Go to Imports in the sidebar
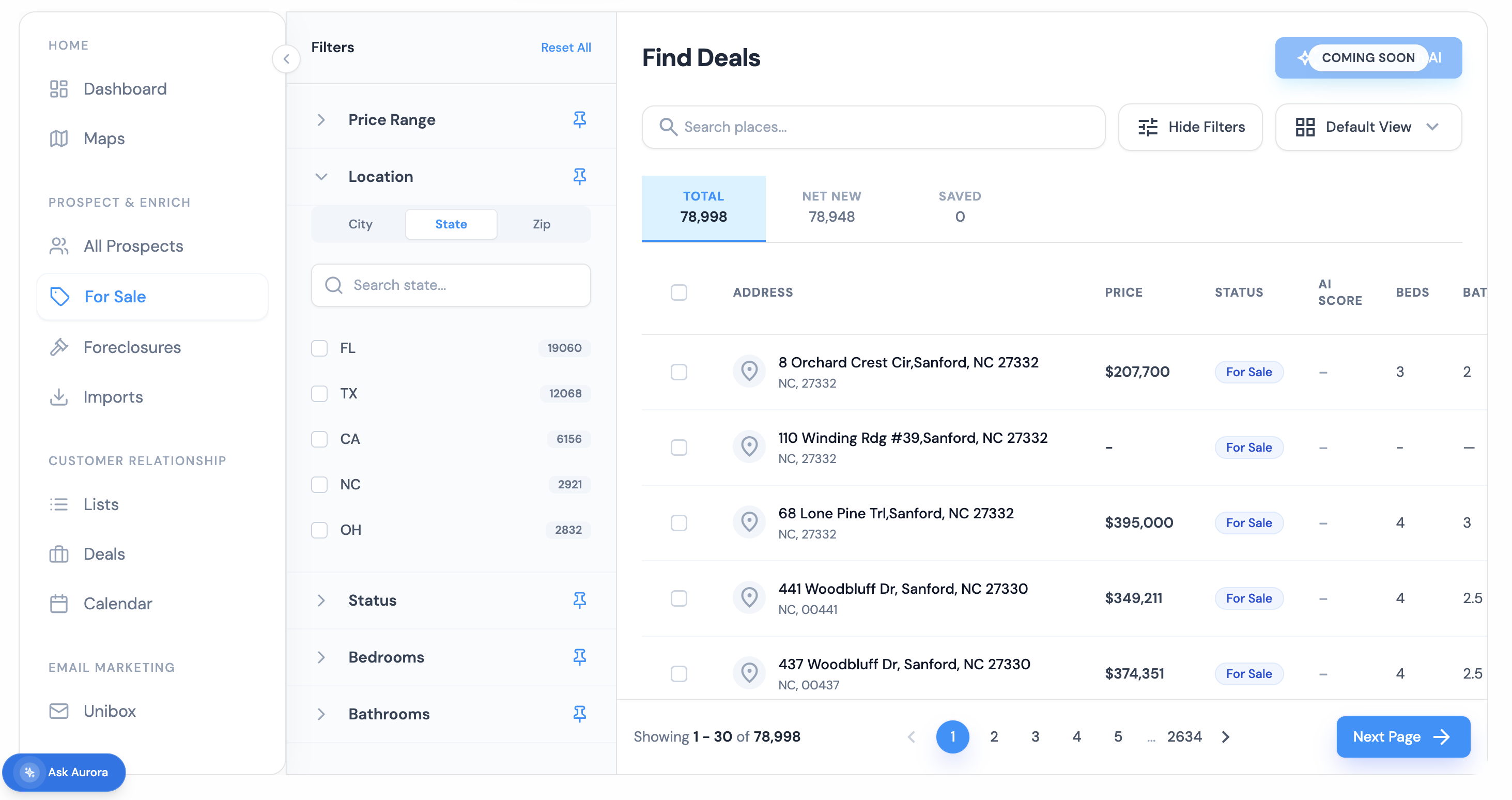 113,397
